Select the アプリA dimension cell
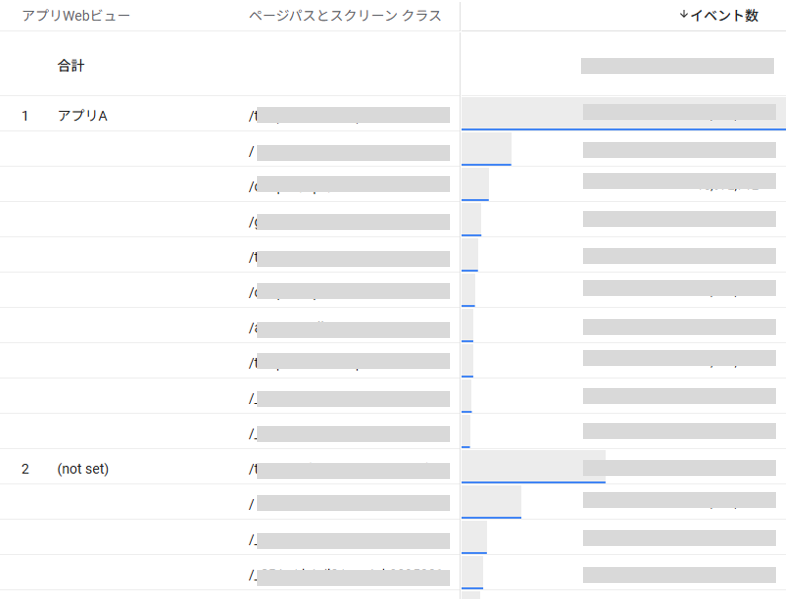 point(82,116)
